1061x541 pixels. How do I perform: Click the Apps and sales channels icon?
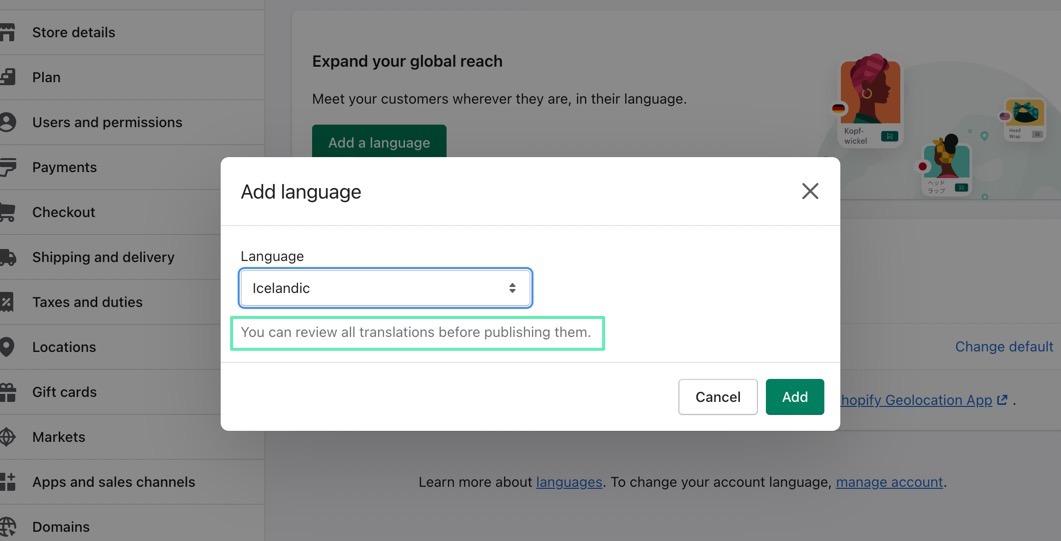coord(7,482)
